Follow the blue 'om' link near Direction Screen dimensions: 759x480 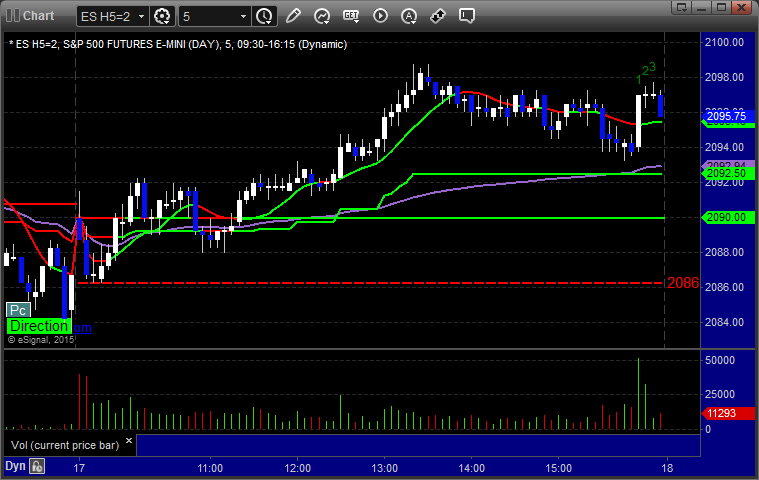[x=82, y=328]
